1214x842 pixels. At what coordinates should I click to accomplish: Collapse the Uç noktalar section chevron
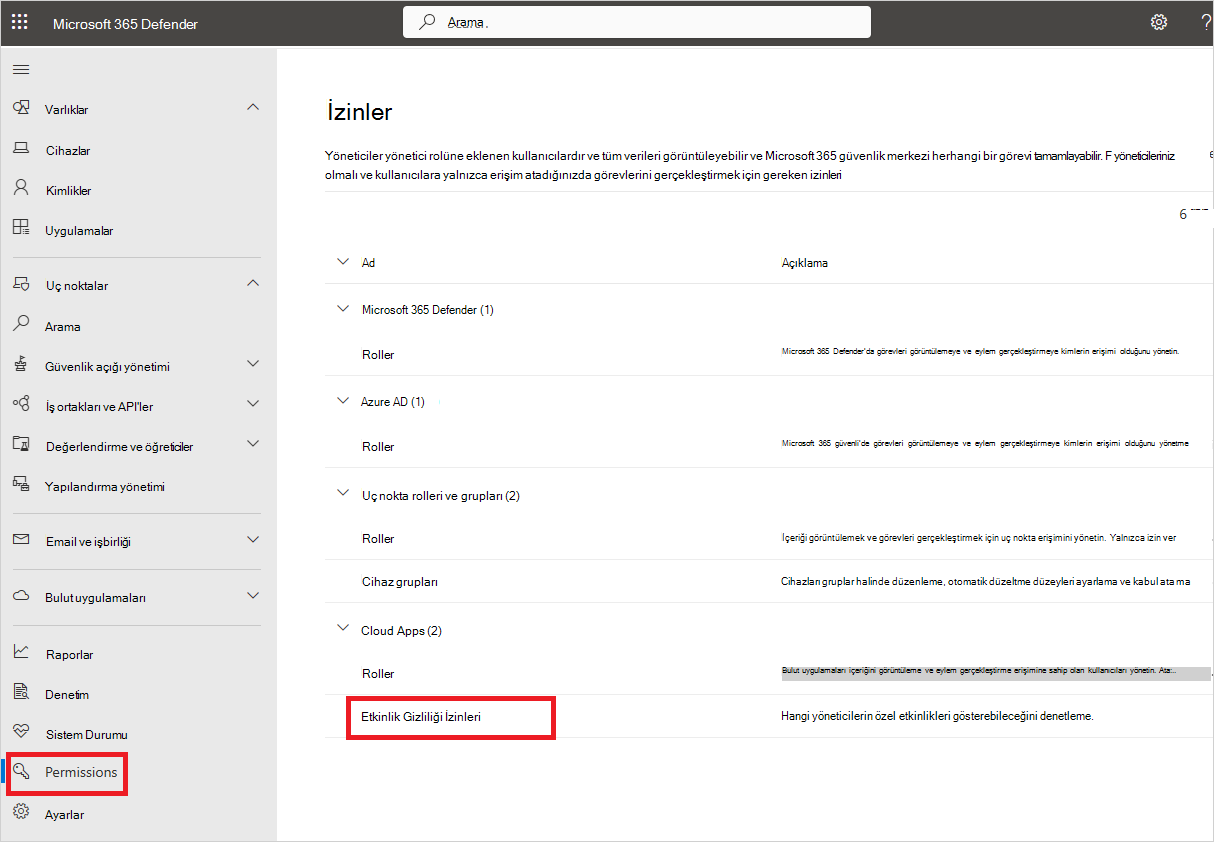(x=253, y=283)
